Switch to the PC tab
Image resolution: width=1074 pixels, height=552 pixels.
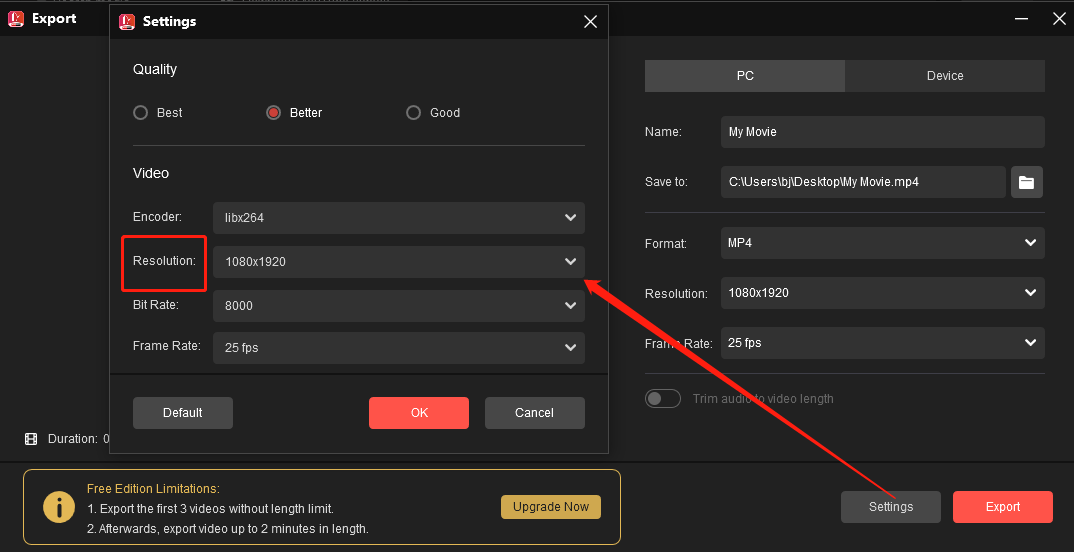[x=745, y=76]
